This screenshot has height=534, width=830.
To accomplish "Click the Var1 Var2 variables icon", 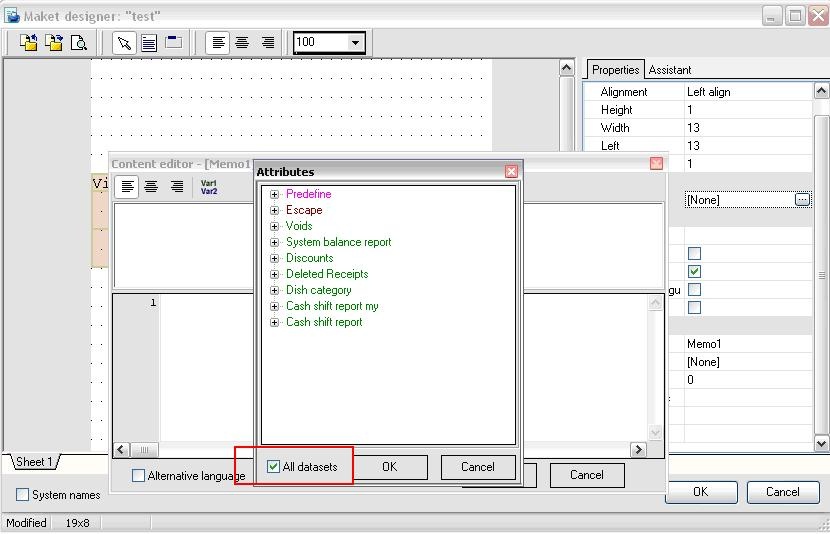I will 209,187.
